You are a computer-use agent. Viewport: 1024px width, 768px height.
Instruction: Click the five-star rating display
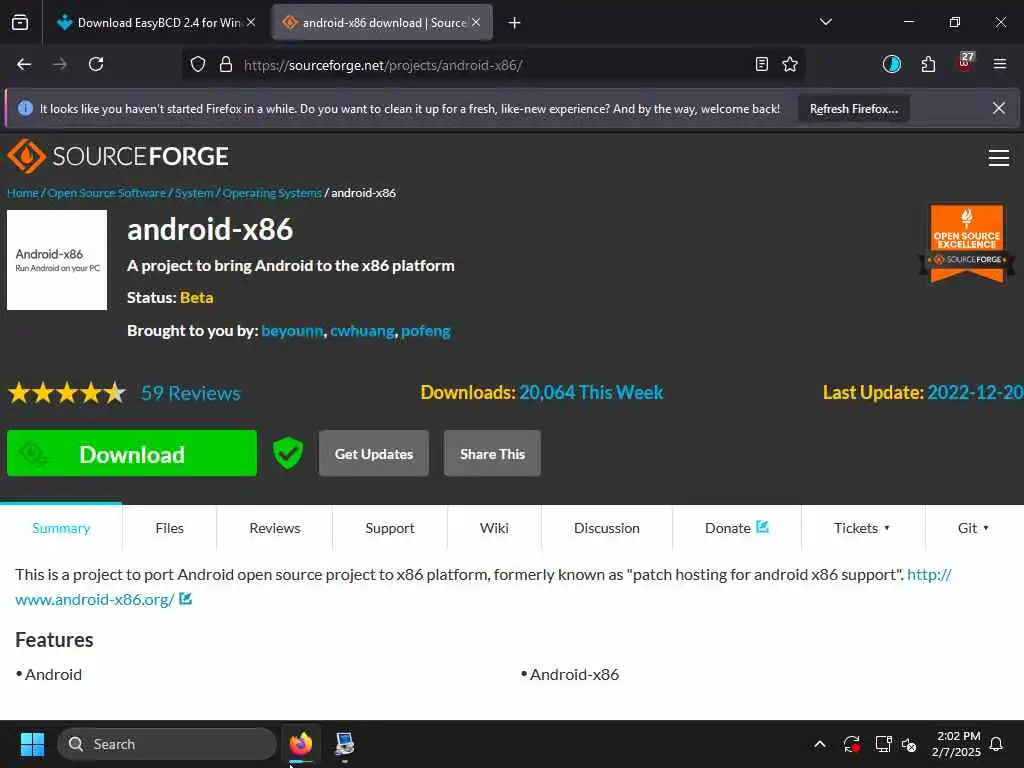click(x=67, y=392)
